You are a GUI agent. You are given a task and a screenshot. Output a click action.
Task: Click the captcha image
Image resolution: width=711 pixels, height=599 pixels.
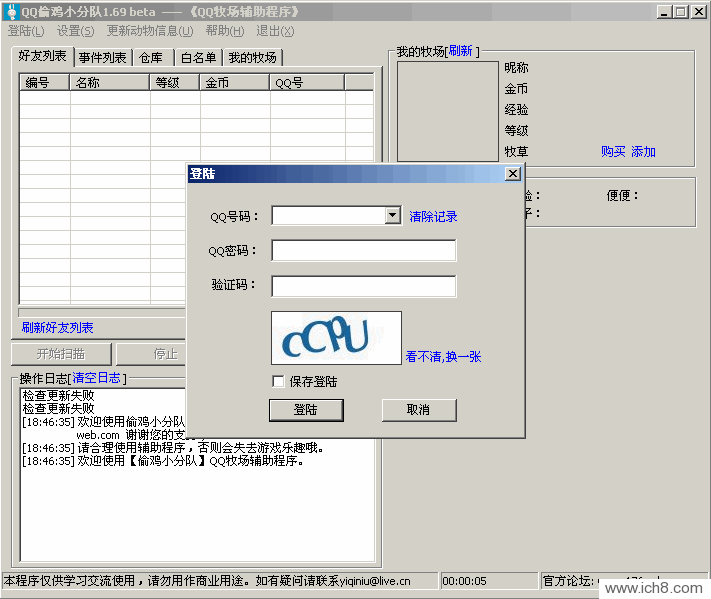click(x=336, y=337)
